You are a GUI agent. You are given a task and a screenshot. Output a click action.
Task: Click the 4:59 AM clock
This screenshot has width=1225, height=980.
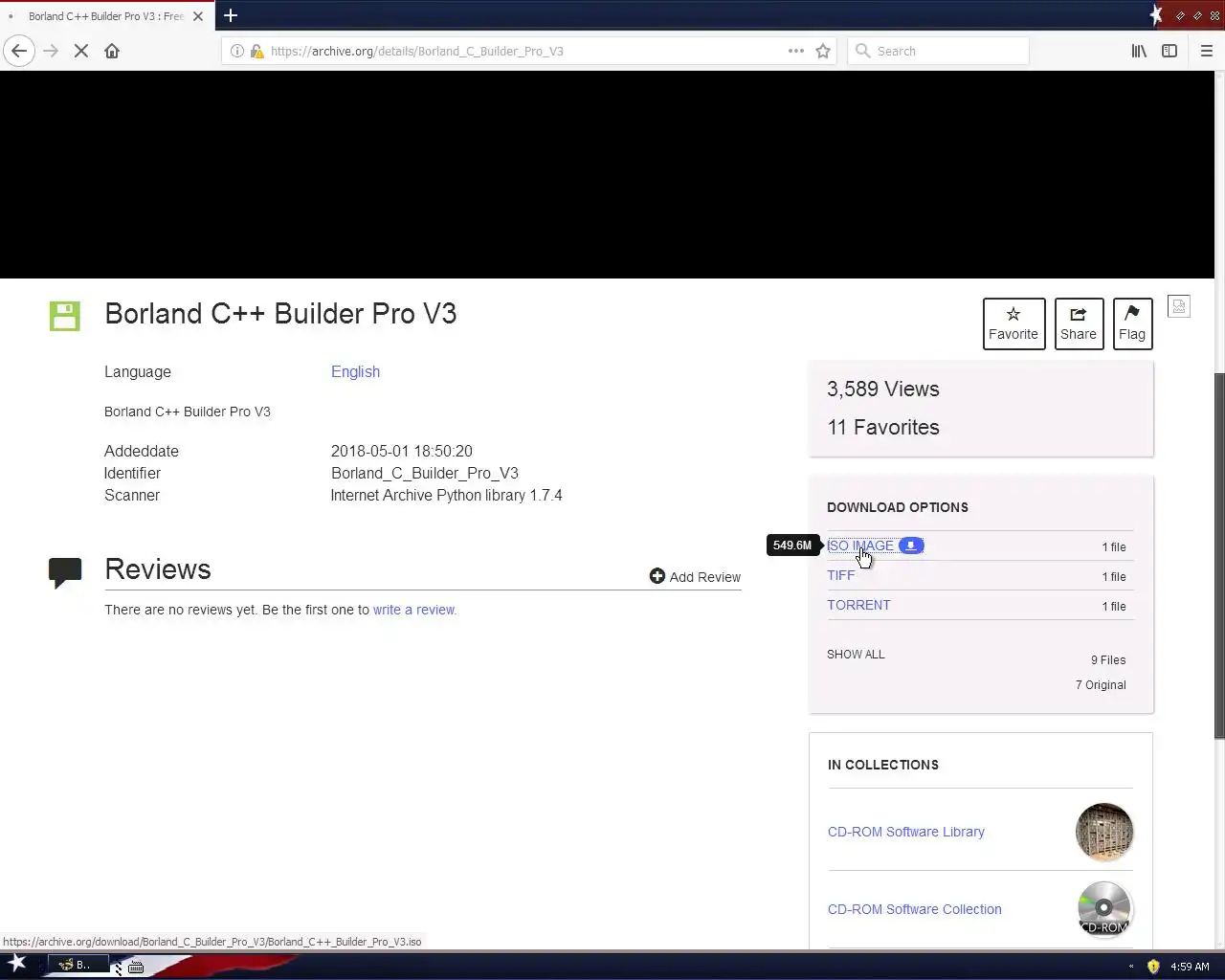pyautogui.click(x=1190, y=967)
